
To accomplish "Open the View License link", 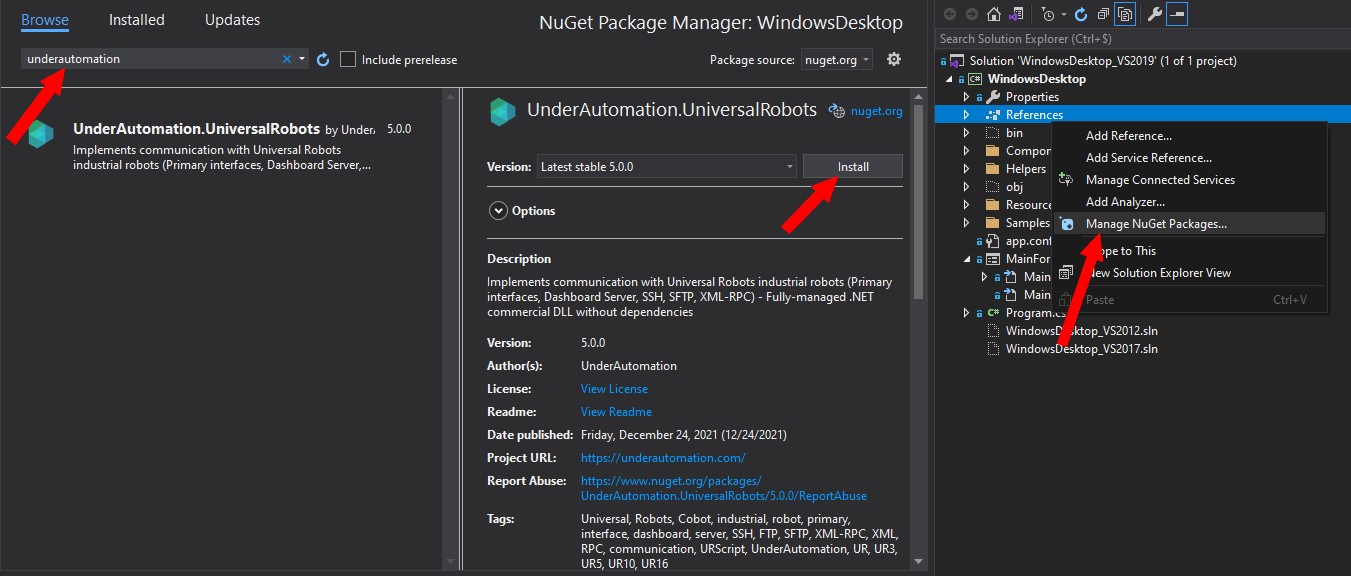I will coord(614,389).
